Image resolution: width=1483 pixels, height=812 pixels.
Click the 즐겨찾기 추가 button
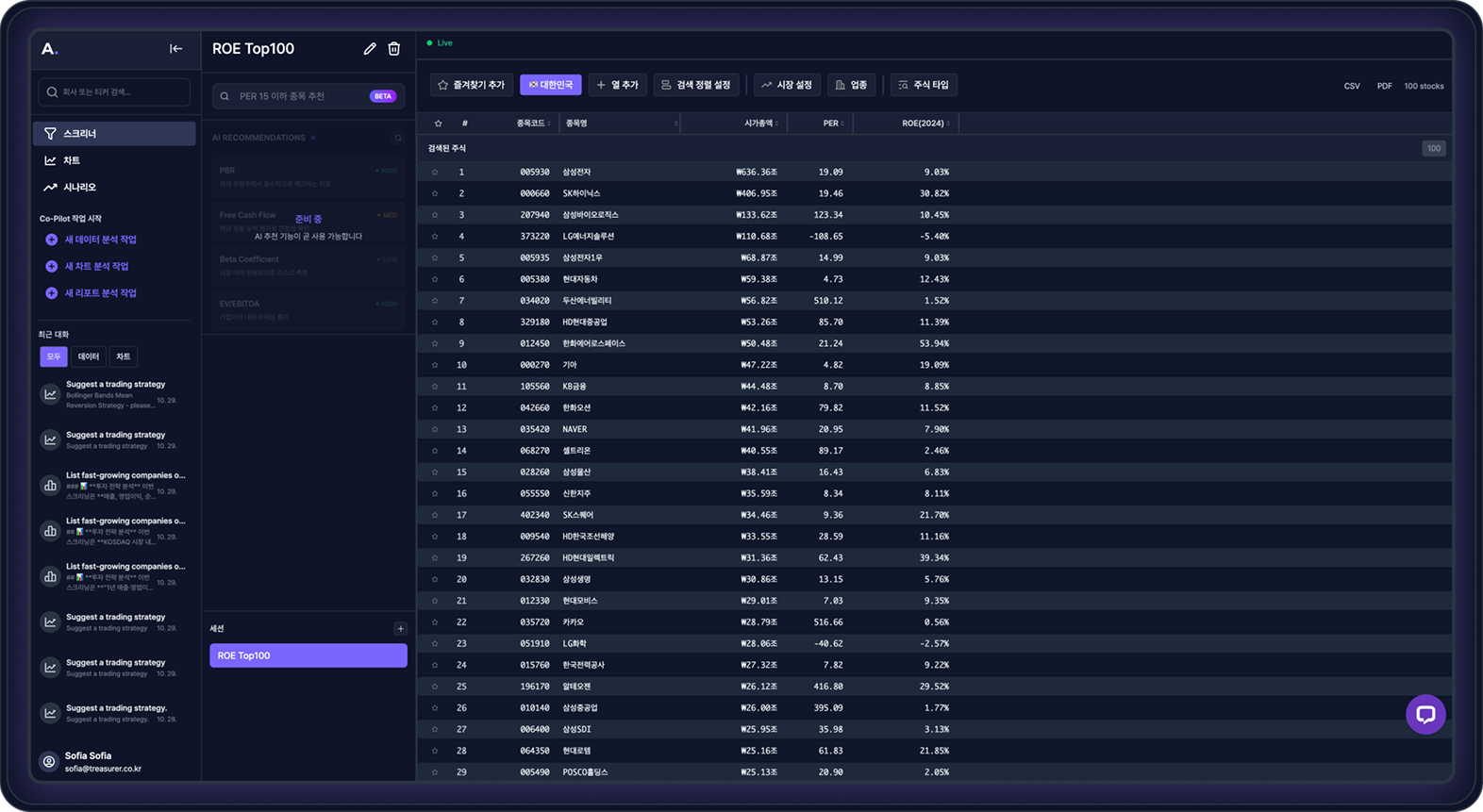472,85
